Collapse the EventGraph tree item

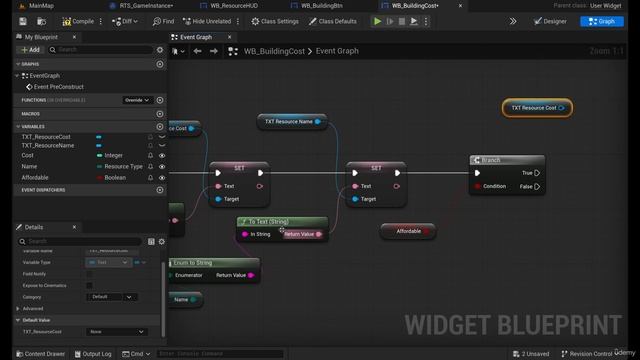coord(17,76)
